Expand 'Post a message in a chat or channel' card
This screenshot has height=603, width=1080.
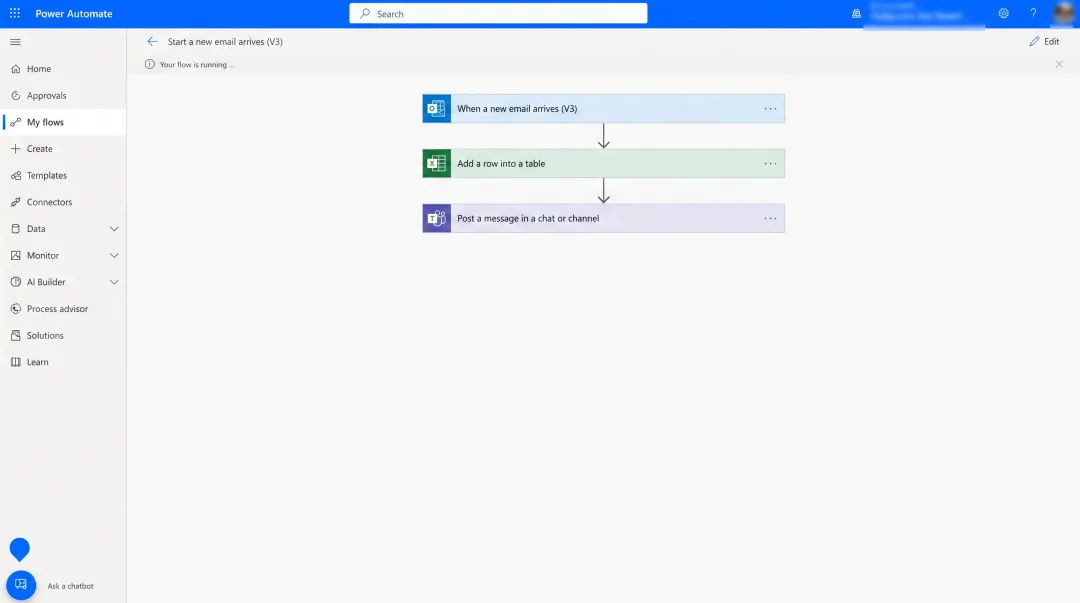(x=603, y=218)
